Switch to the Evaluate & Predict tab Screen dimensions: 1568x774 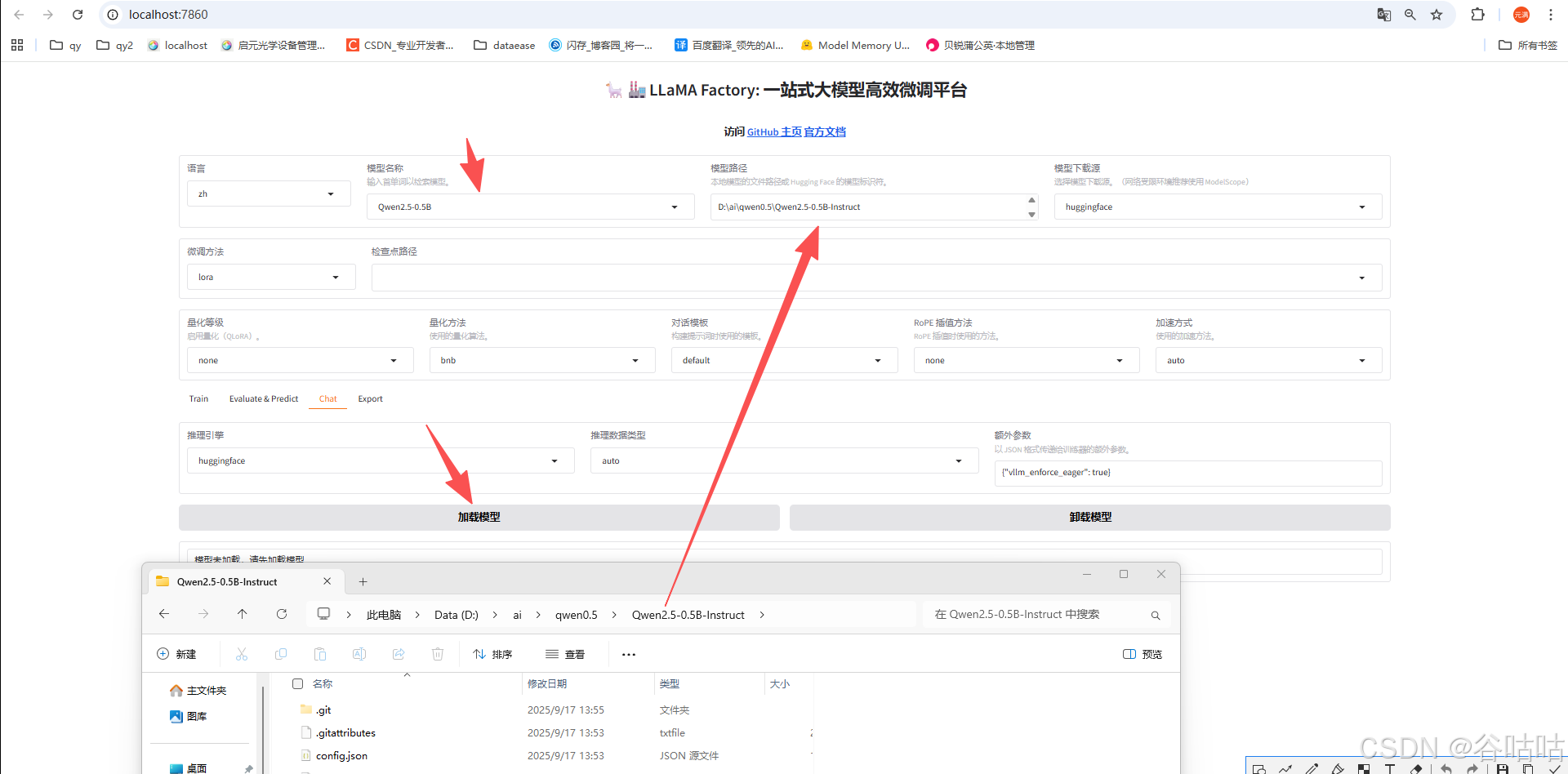point(263,398)
